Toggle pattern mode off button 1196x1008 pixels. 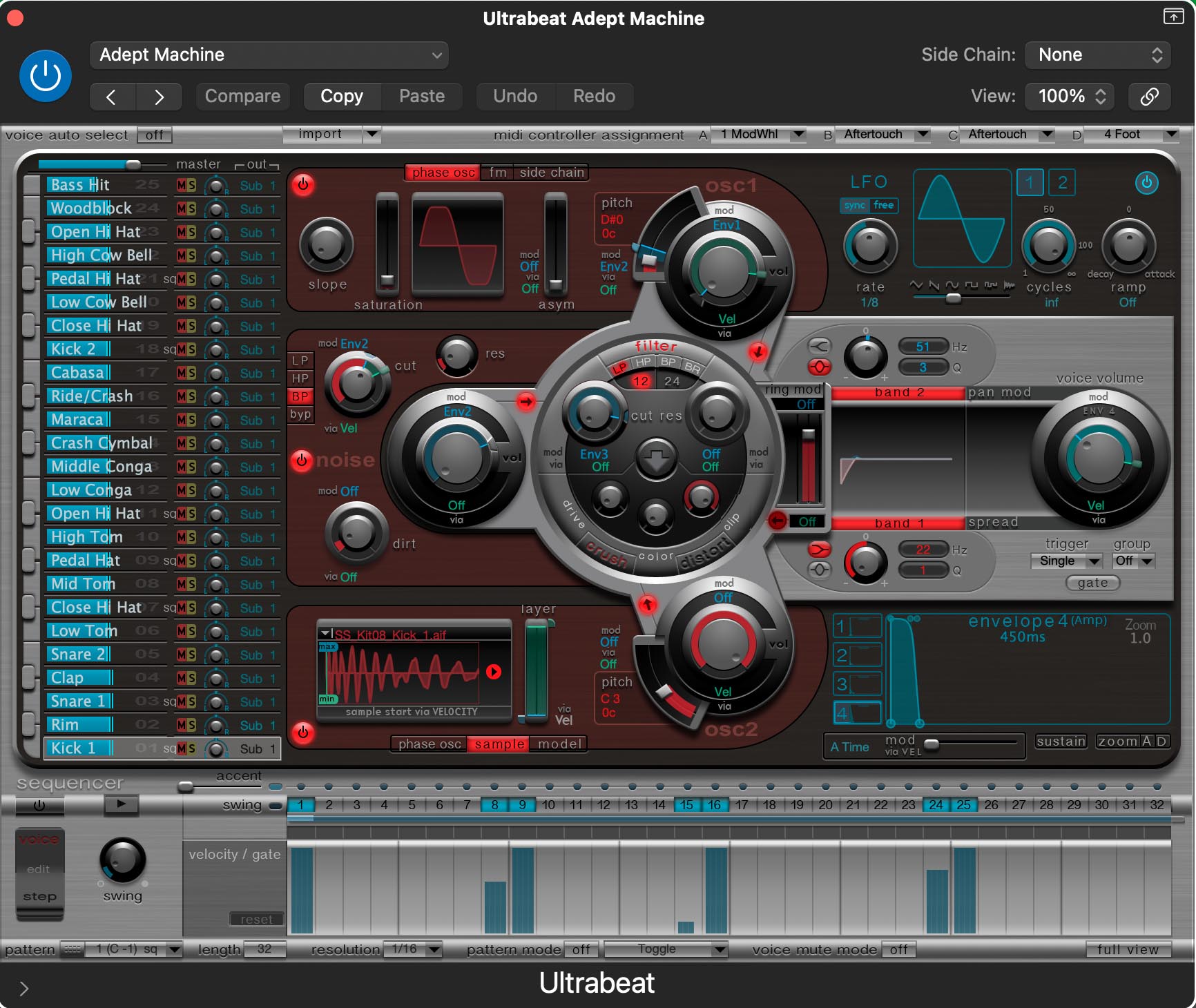pyautogui.click(x=581, y=950)
